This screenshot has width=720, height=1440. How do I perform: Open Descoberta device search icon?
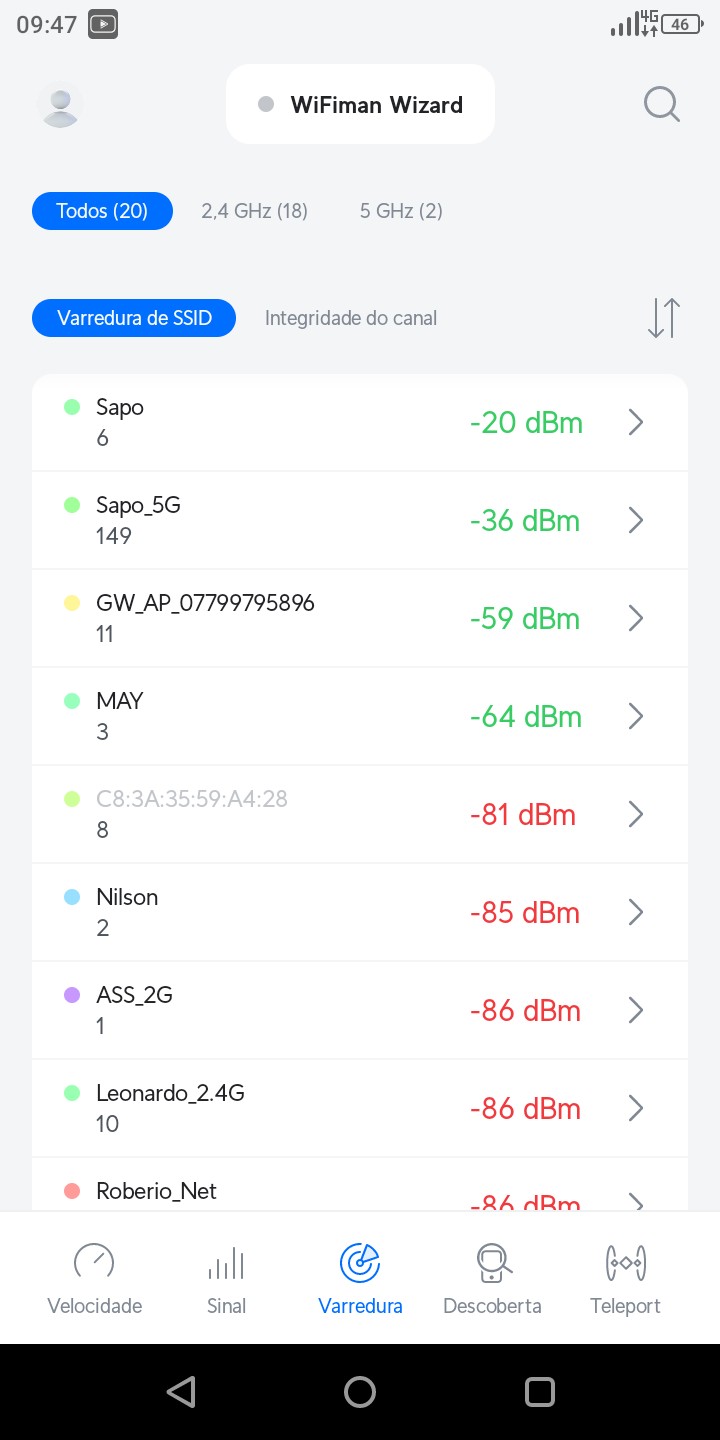click(x=492, y=1263)
